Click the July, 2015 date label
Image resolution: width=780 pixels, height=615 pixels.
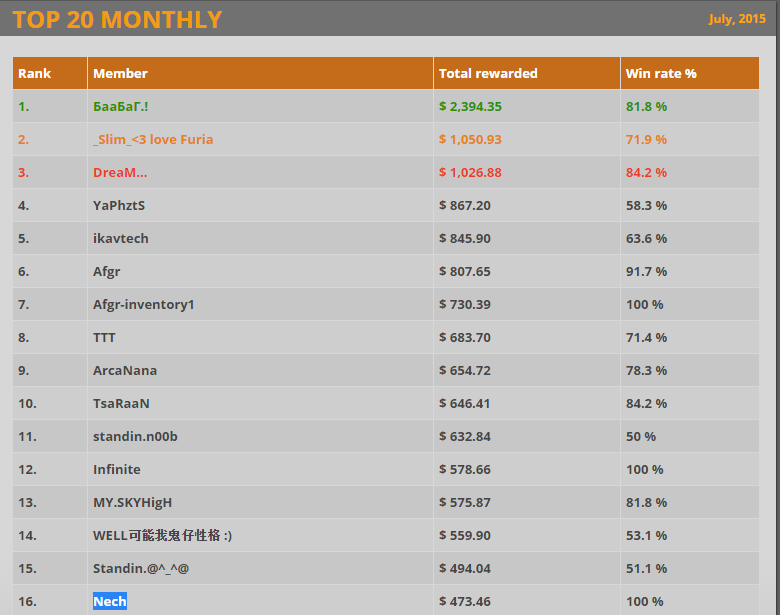(x=737, y=19)
